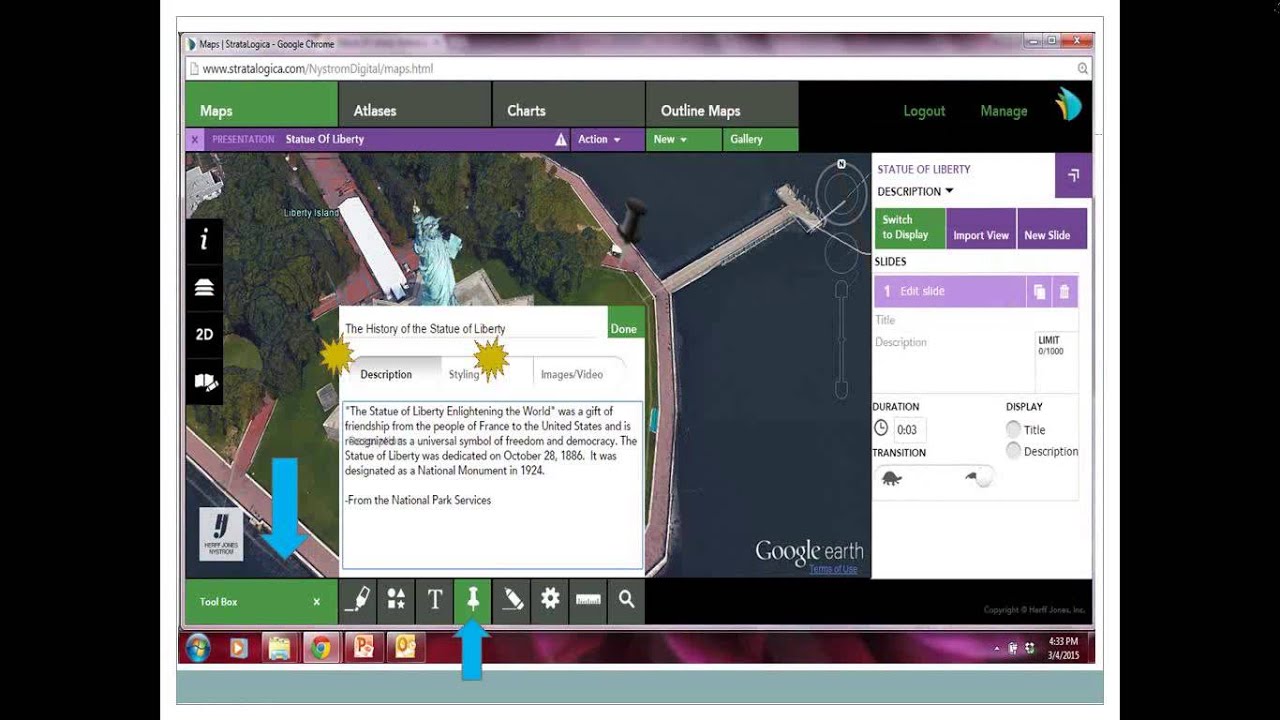The height and width of the screenshot is (720, 1280).
Task: Select the highlighter marker tool in Tool Box
Action: (358, 600)
